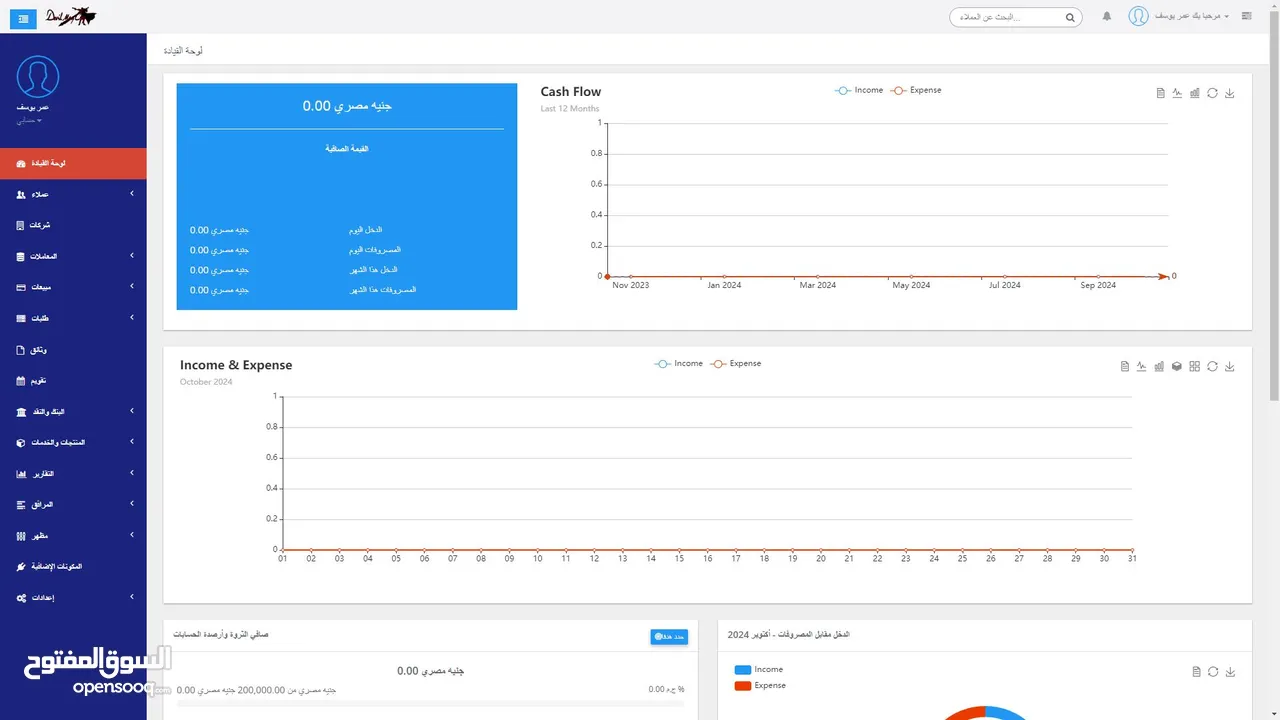Expand the طلبات orders menu
1280x720 pixels.
tap(73, 318)
